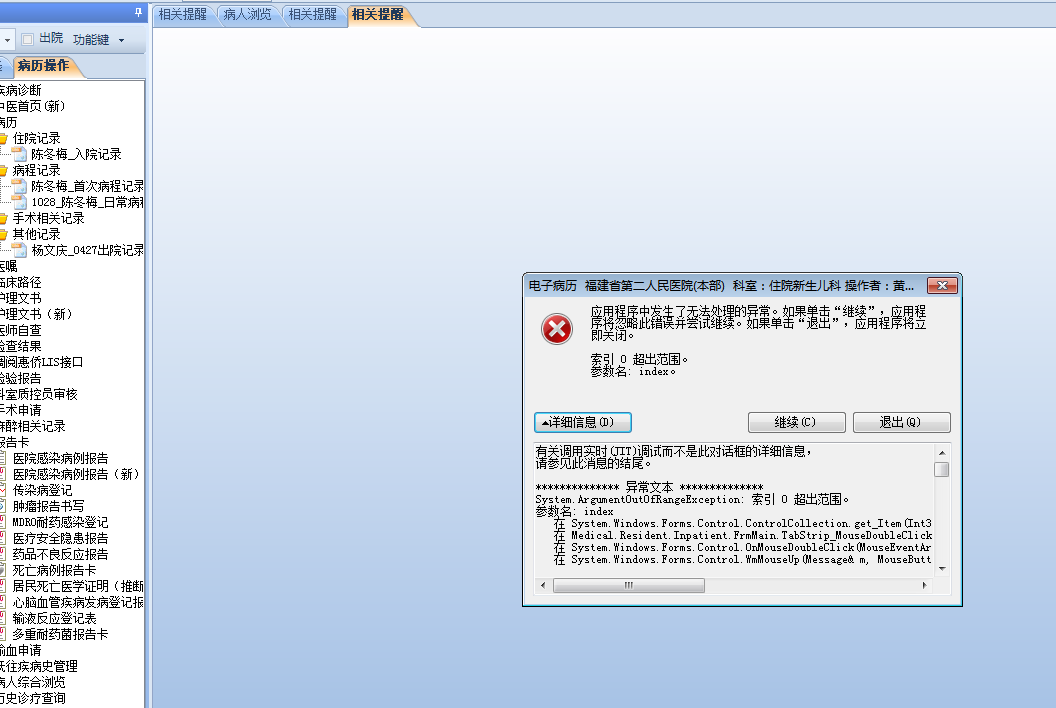Open the 肿瘤报告书写 entry
This screenshot has width=1056, height=708.
coord(48,507)
